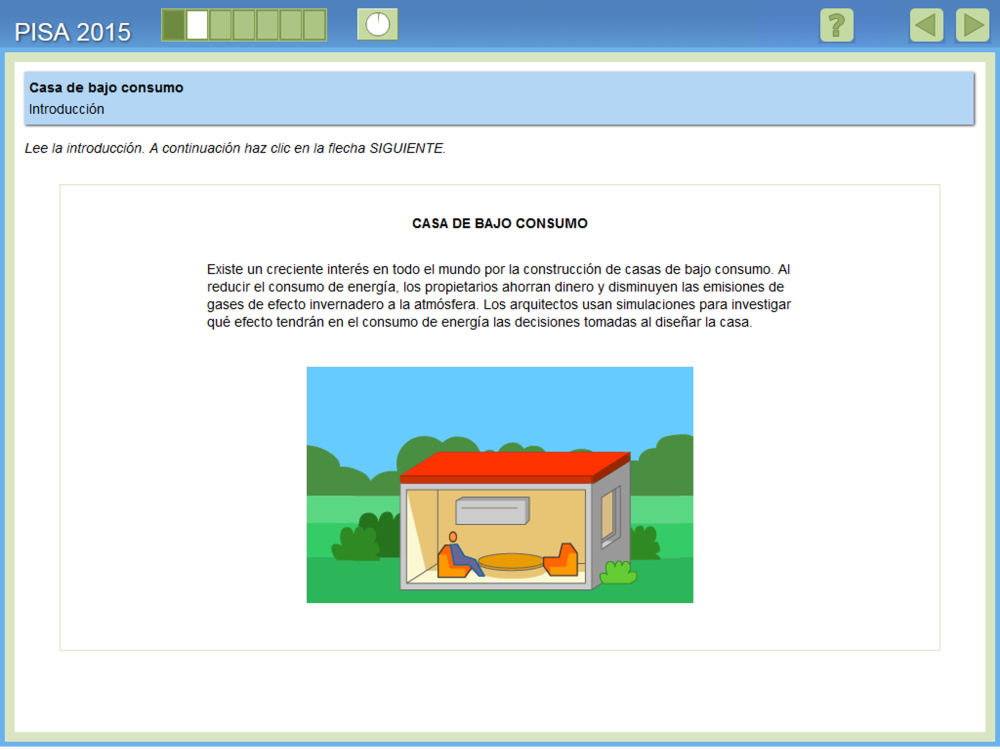Screen dimensions: 1000x750
Task: Select the first dark green progress box
Action: click(173, 25)
